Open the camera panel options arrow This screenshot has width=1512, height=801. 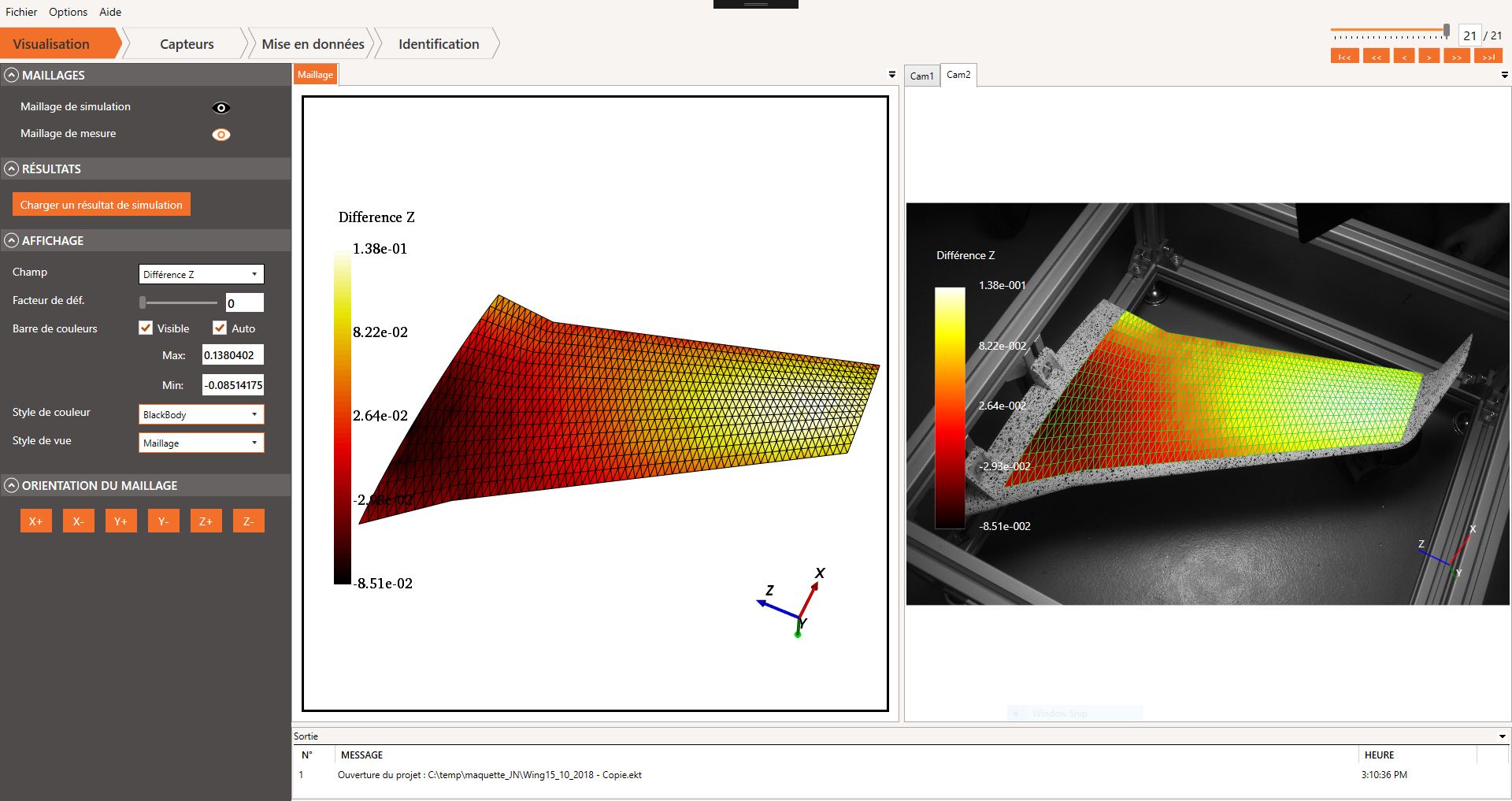tap(1505, 75)
